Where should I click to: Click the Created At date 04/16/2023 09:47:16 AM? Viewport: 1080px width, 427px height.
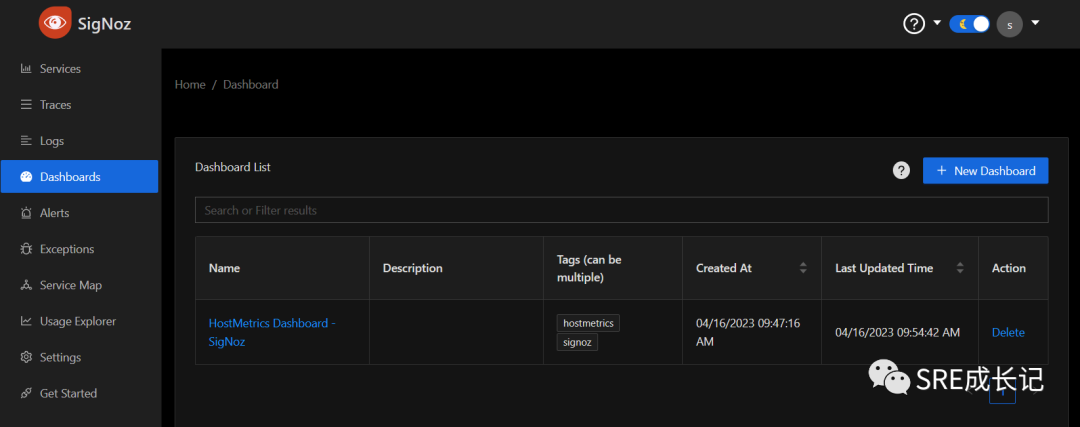(748, 332)
